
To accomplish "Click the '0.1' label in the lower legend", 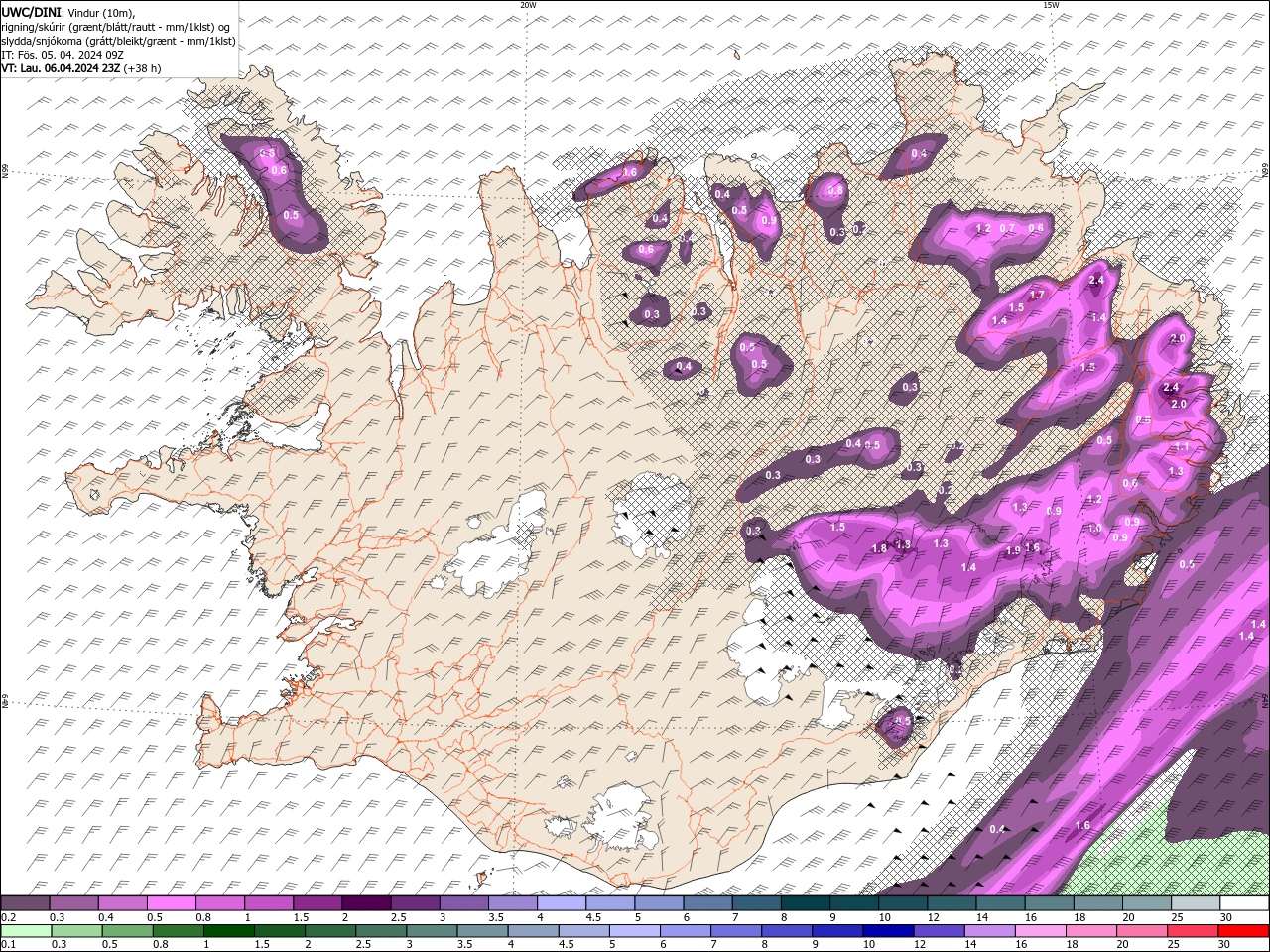I will [8, 945].
